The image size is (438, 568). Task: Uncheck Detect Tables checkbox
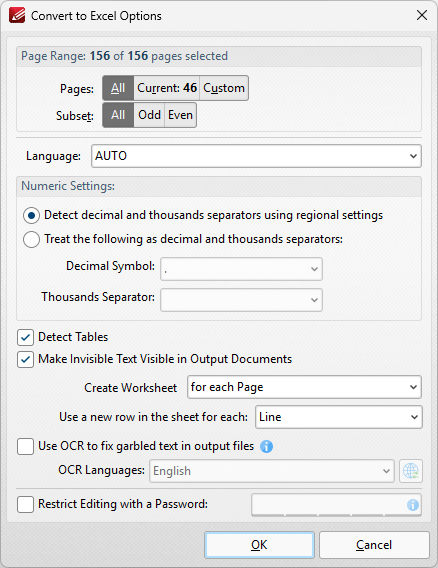click(x=25, y=337)
